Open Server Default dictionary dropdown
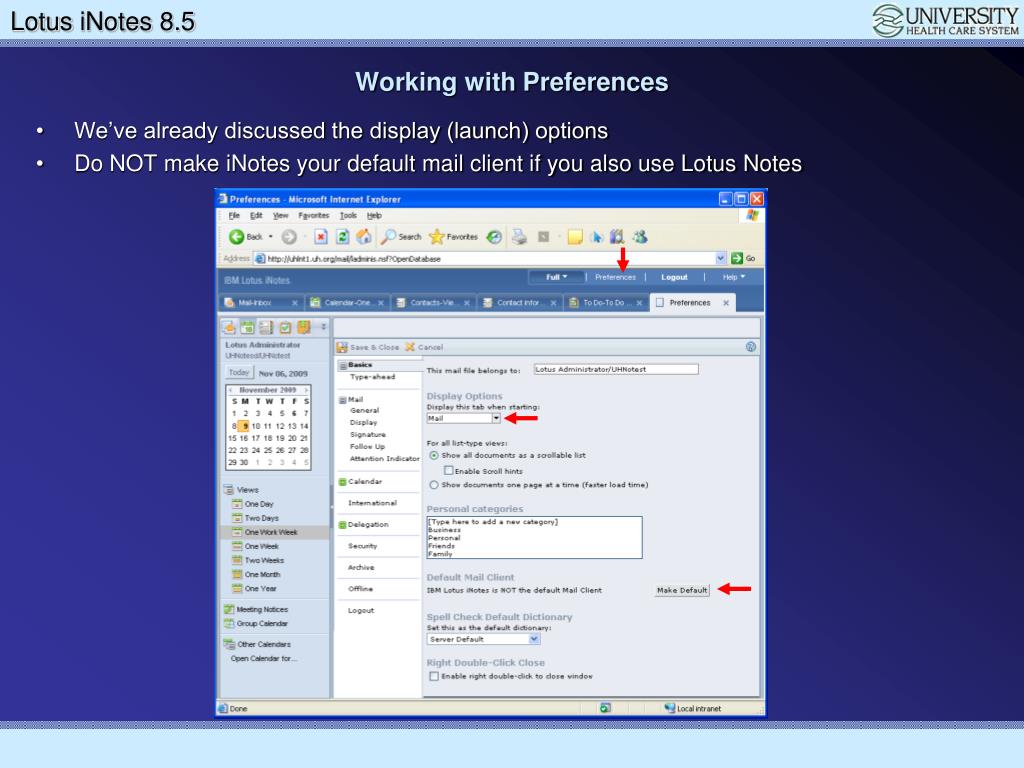Image resolution: width=1024 pixels, height=768 pixels. coord(534,639)
